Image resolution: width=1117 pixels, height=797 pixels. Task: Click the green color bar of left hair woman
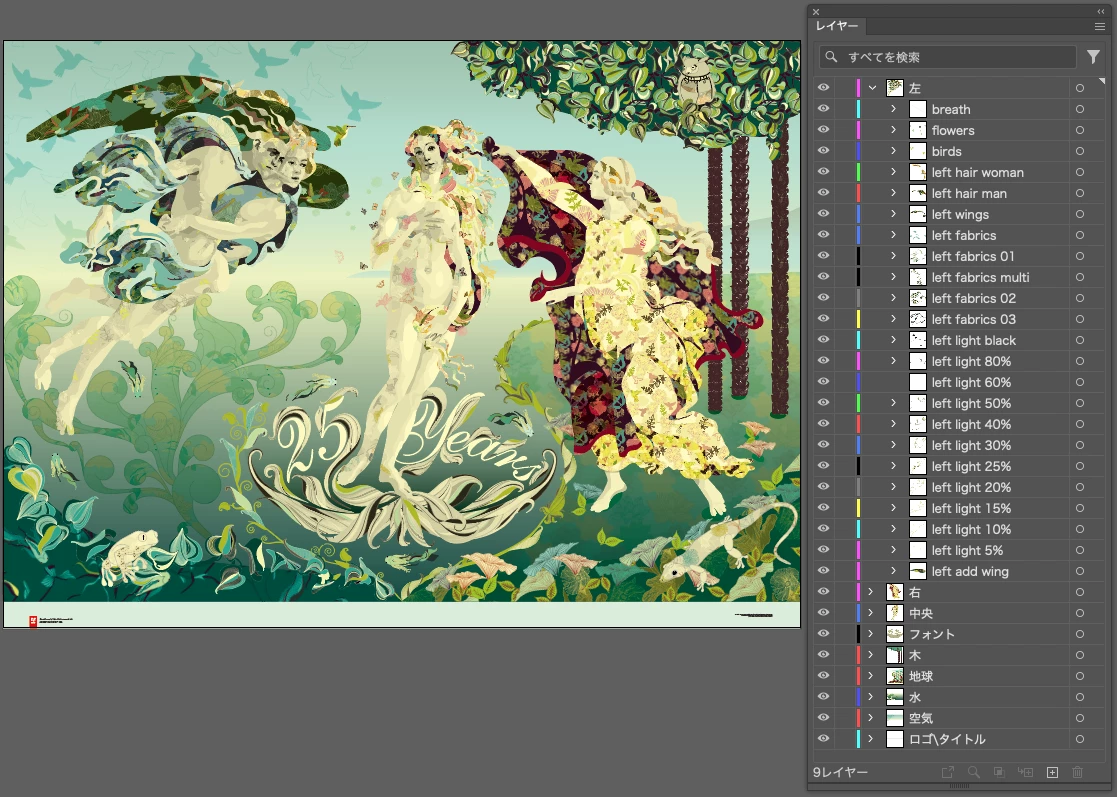[858, 172]
